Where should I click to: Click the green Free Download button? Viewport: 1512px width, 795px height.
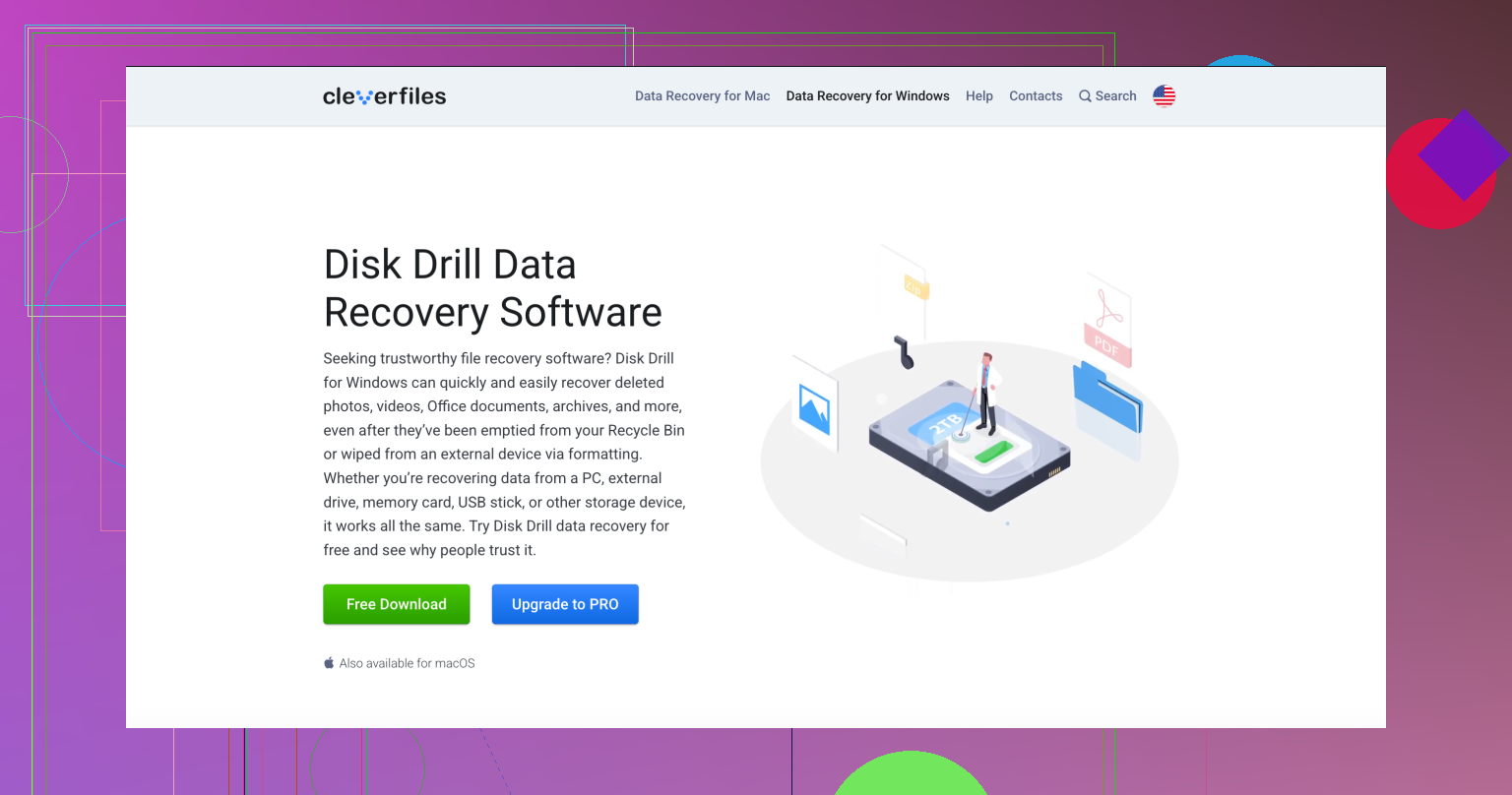click(x=397, y=604)
